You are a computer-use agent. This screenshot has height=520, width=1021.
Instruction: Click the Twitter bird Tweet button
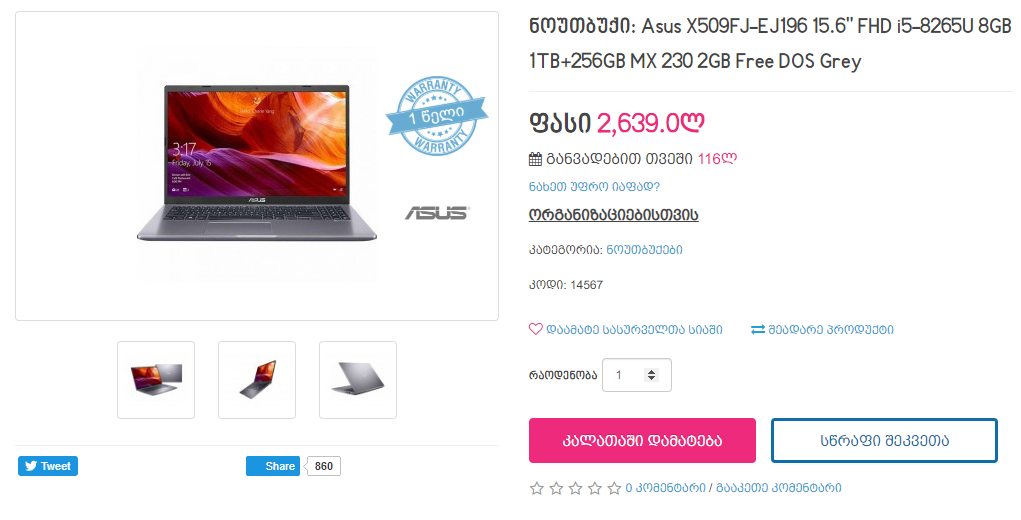tap(48, 466)
